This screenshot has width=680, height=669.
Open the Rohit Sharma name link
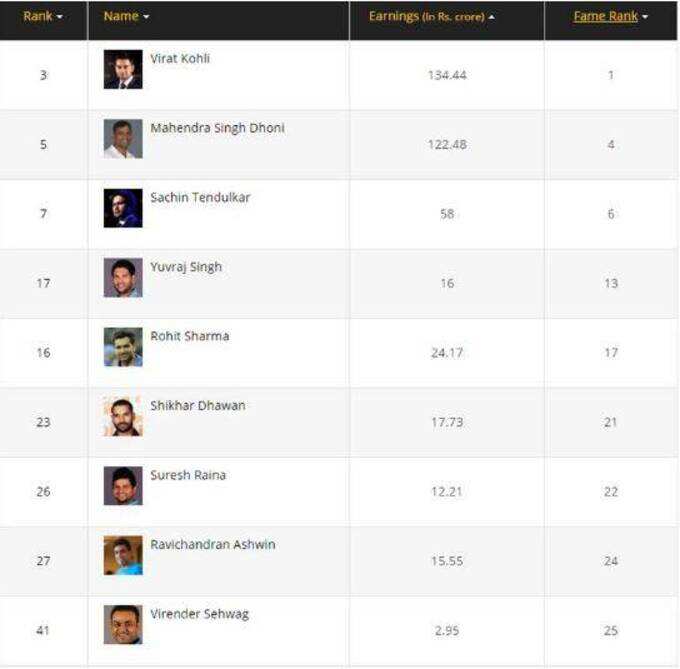point(190,336)
